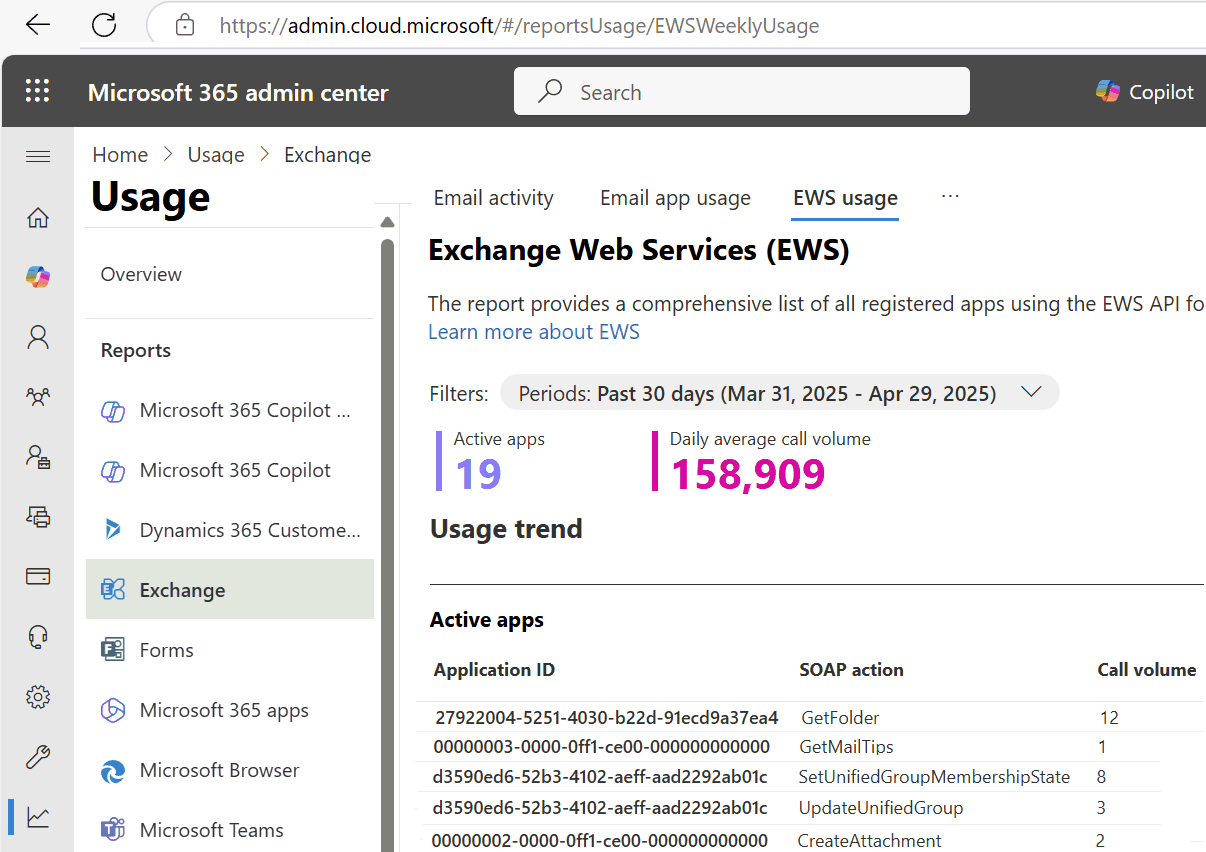Viewport: 1206px width, 852px height.
Task: Switch to the Email activity tab
Action: coord(493,198)
